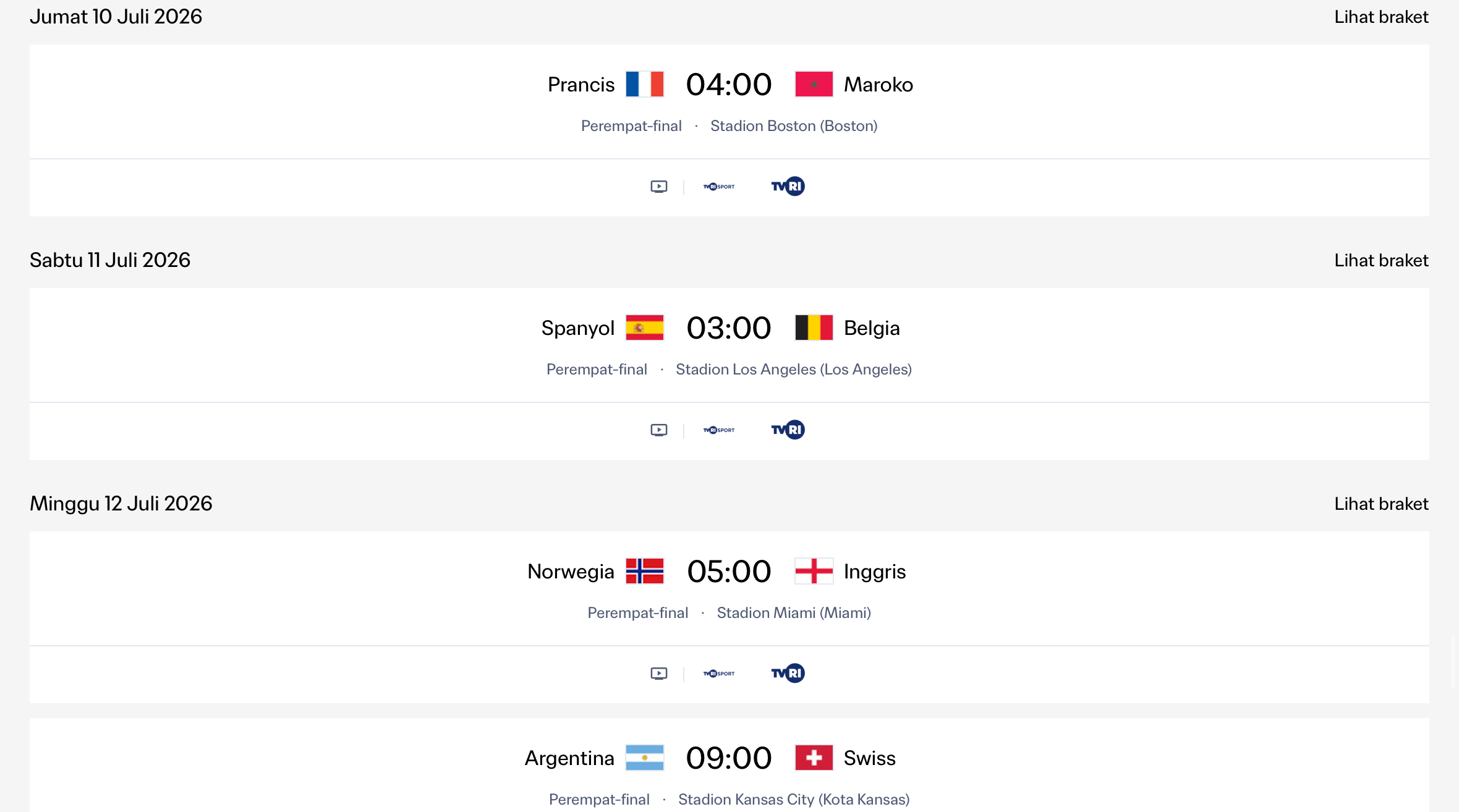The width and height of the screenshot is (1459, 812).
Task: Click the Spain flag icon
Action: (644, 328)
